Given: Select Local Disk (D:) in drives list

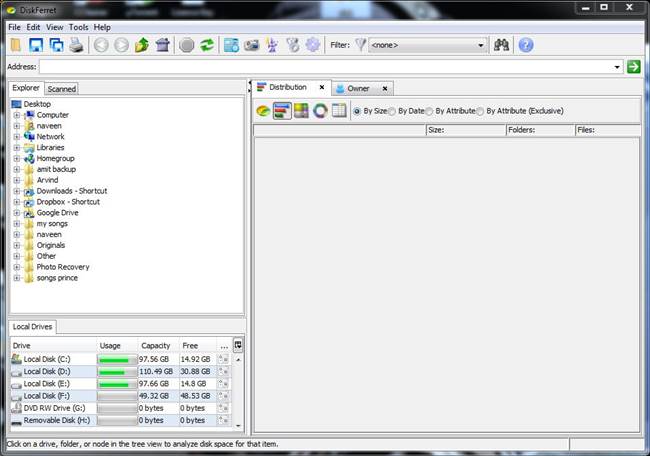Looking at the screenshot, I should click(x=46, y=371).
